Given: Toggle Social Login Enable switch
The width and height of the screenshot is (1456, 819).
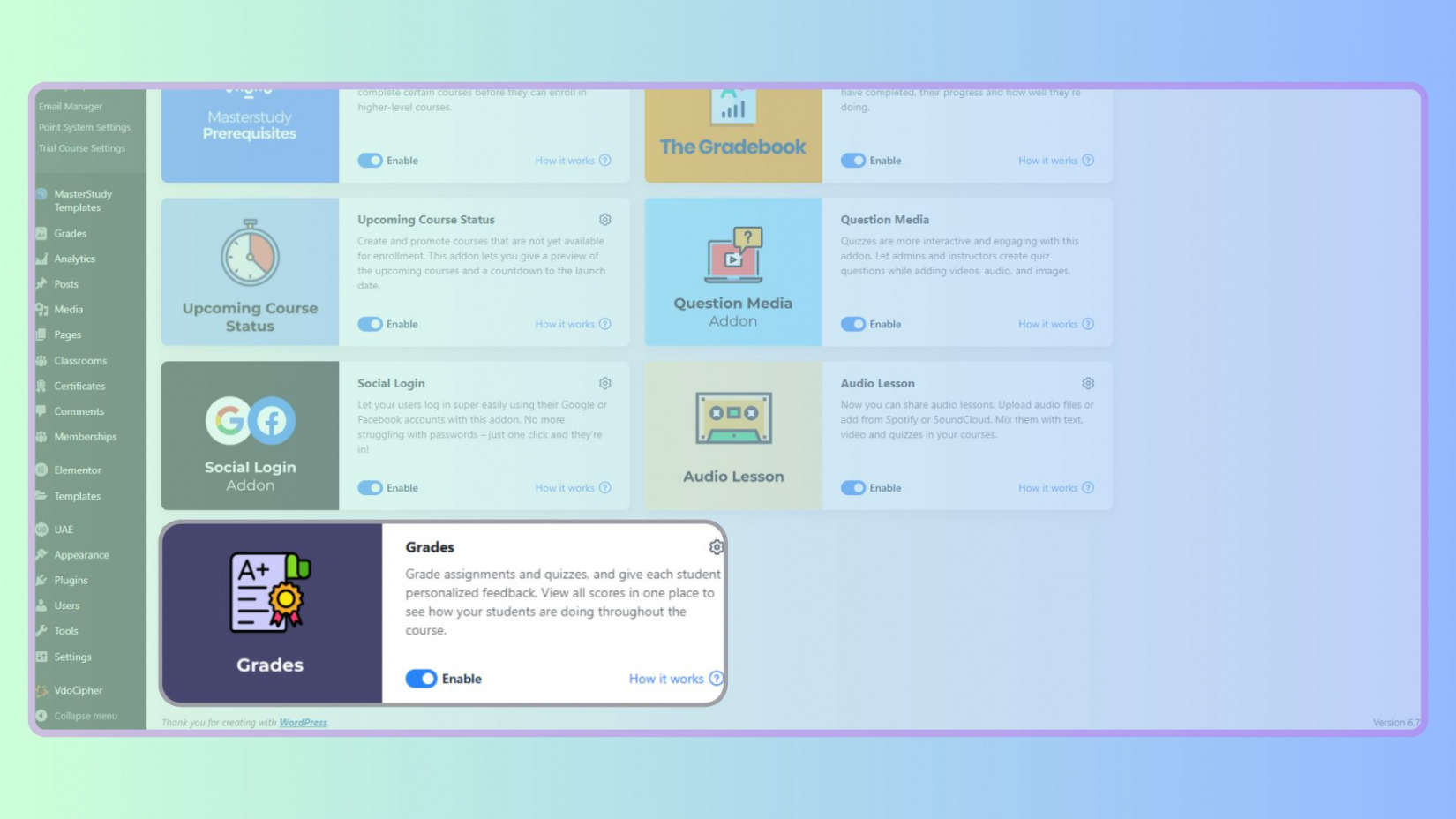Looking at the screenshot, I should pos(370,488).
